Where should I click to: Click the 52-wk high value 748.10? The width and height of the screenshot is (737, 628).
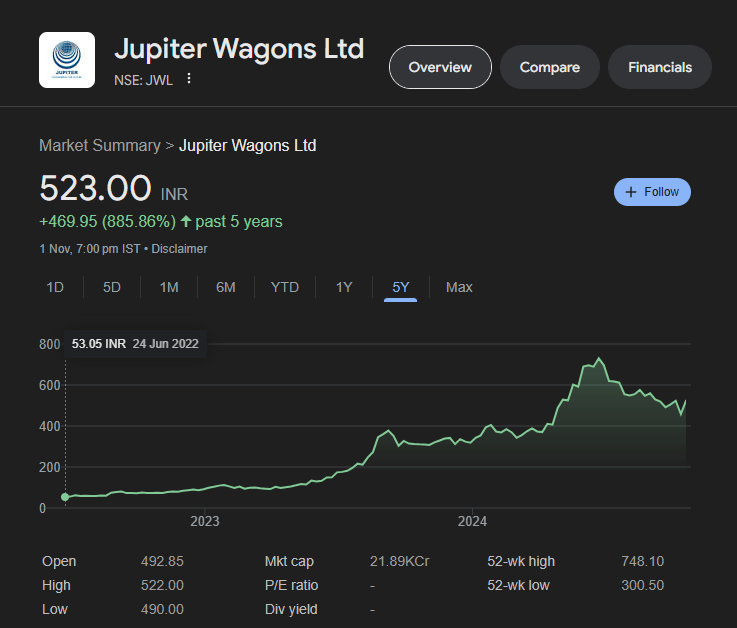coord(643,561)
